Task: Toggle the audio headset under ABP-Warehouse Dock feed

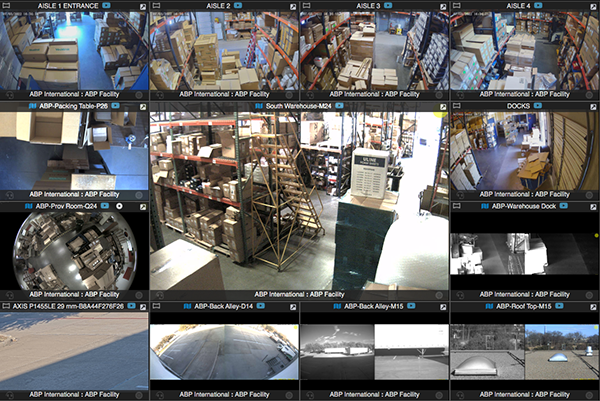Action: (x=461, y=295)
